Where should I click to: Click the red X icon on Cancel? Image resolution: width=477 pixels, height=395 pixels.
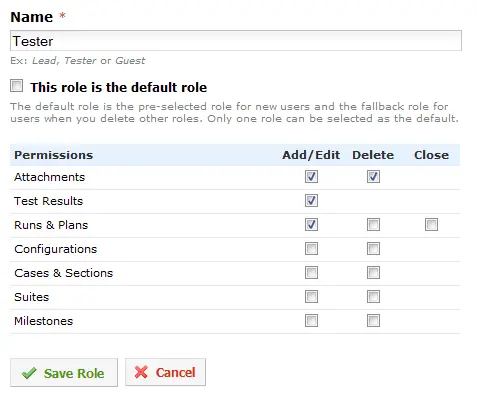141,372
